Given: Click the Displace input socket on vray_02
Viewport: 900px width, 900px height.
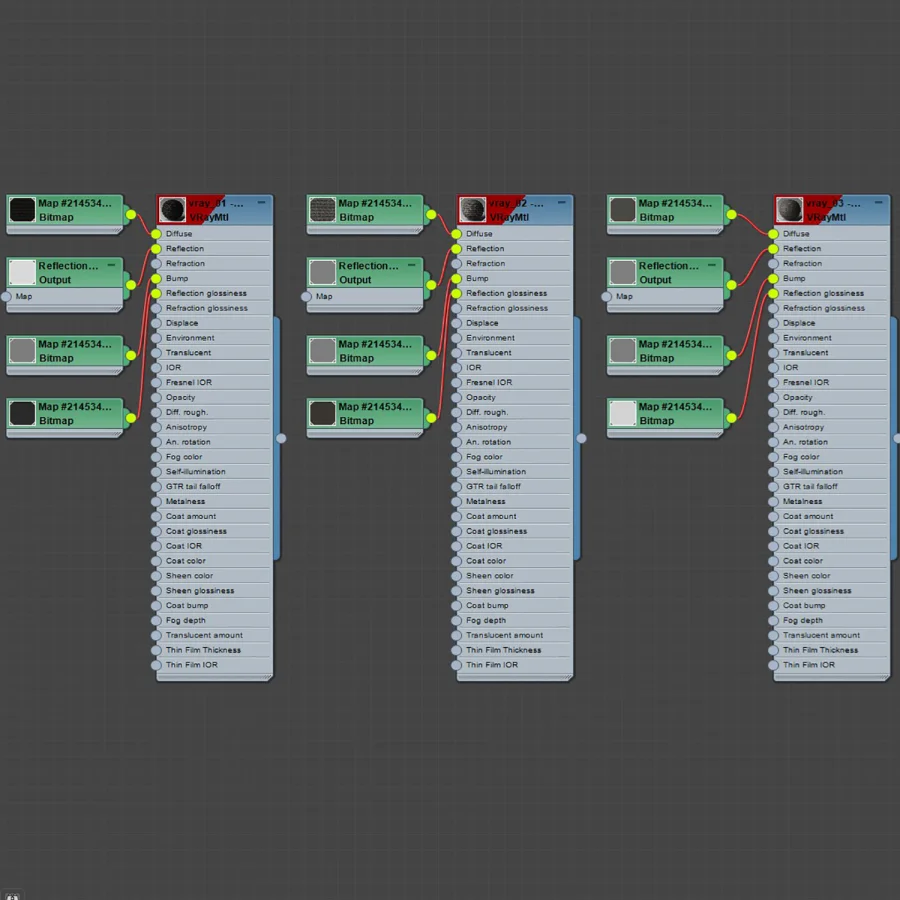Looking at the screenshot, I should [x=456, y=323].
